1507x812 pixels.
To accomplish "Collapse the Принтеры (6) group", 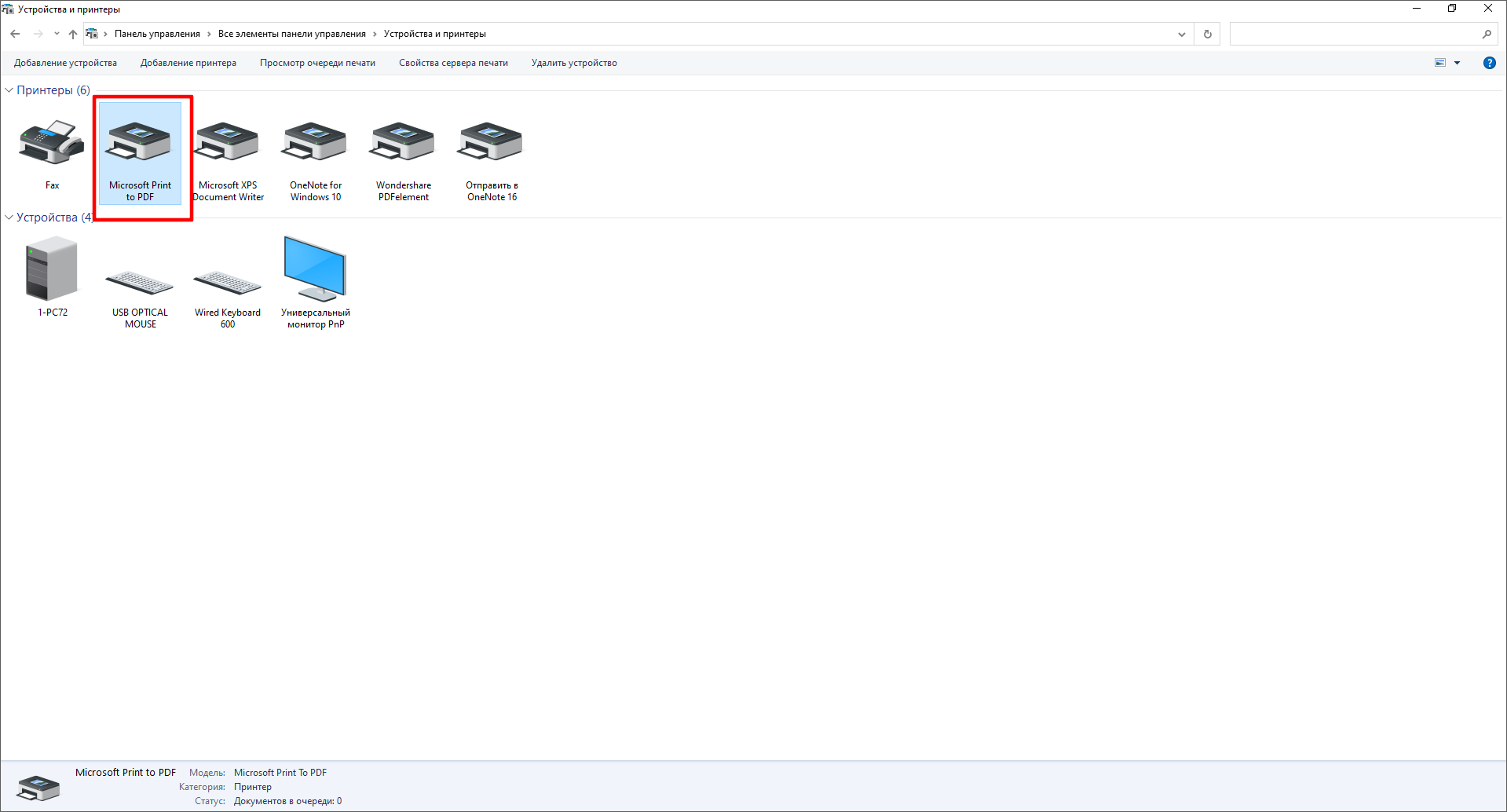I will 9,90.
